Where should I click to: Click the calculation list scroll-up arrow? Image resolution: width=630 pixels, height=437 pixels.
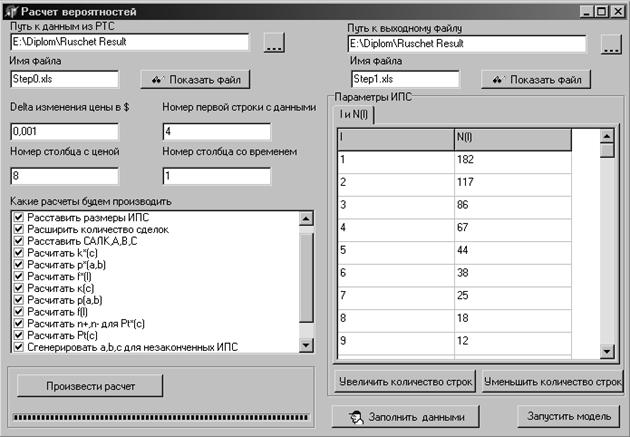306,219
